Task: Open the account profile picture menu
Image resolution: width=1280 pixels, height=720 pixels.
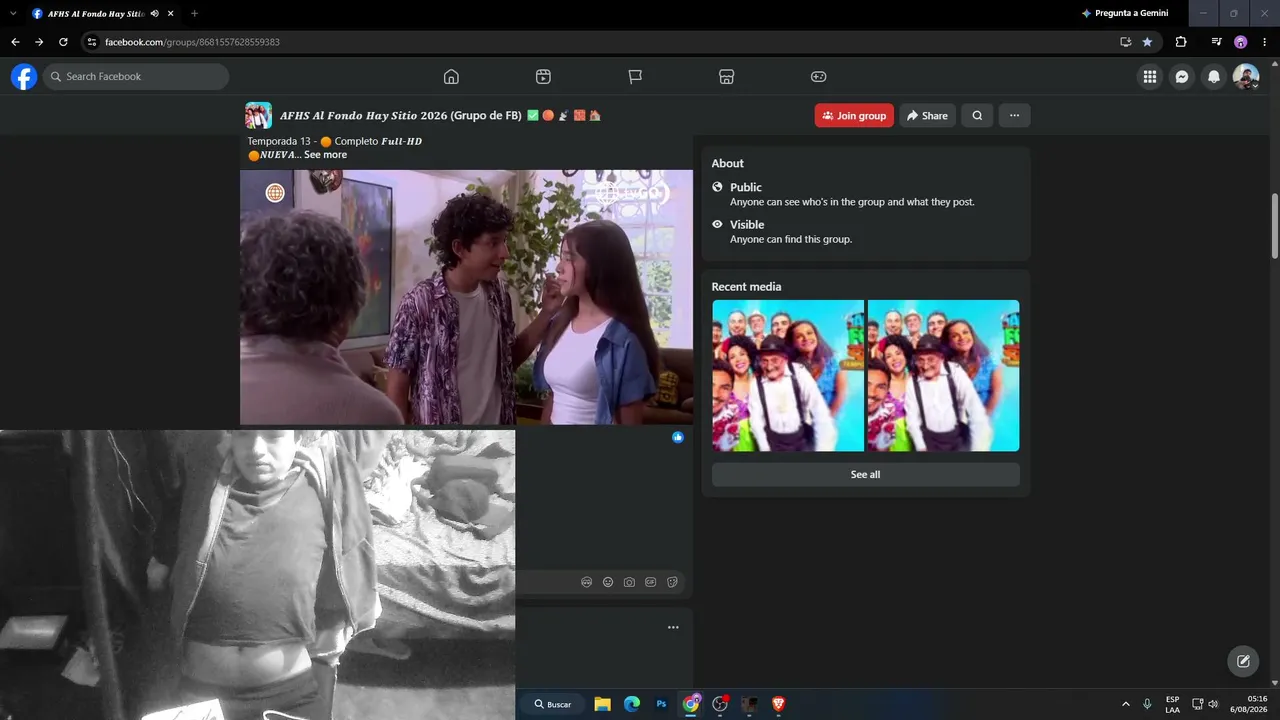Action: click(x=1246, y=77)
